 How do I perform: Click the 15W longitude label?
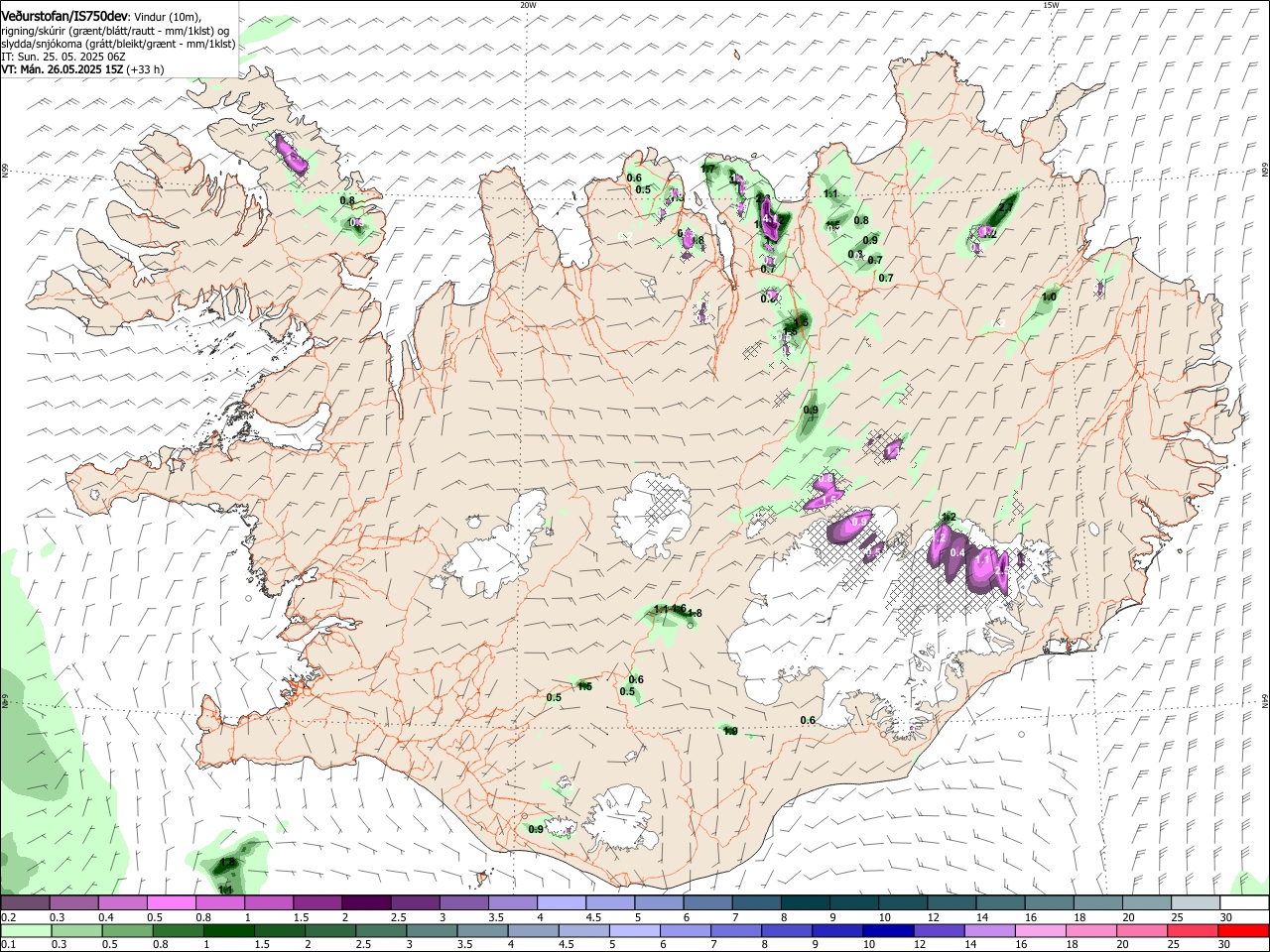tap(1051, 5)
